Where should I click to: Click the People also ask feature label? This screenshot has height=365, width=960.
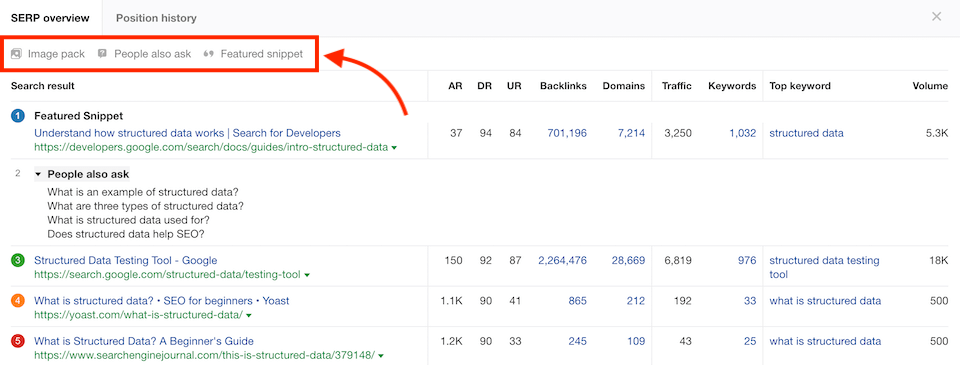tap(152, 54)
